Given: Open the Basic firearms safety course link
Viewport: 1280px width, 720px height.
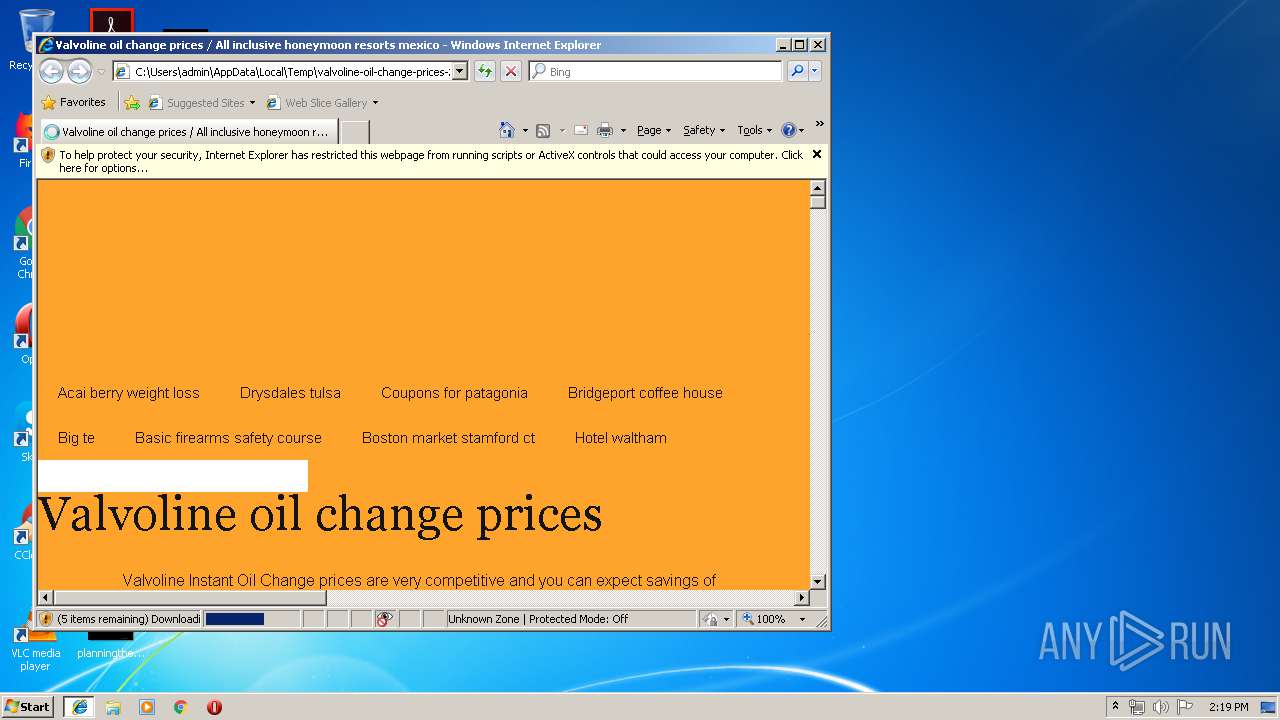Looking at the screenshot, I should 228,438.
